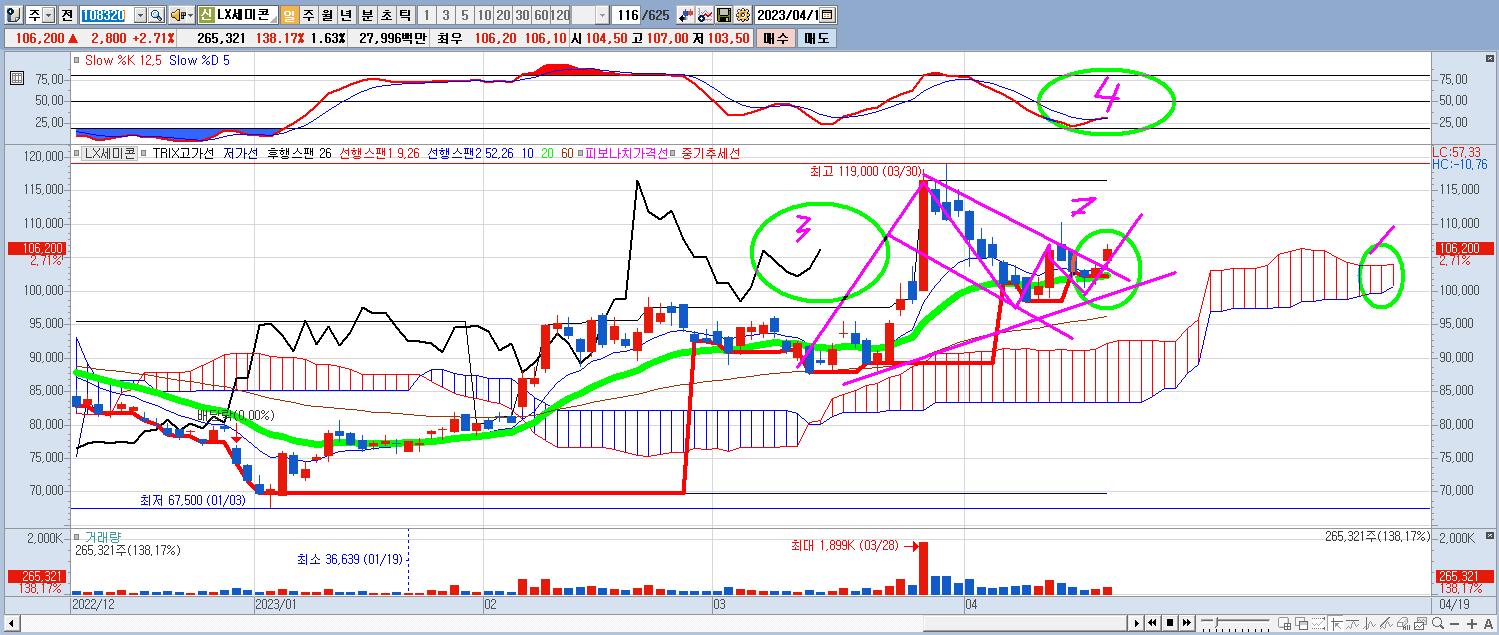
Task: Click the stock code input field 108320
Action: click(106, 15)
